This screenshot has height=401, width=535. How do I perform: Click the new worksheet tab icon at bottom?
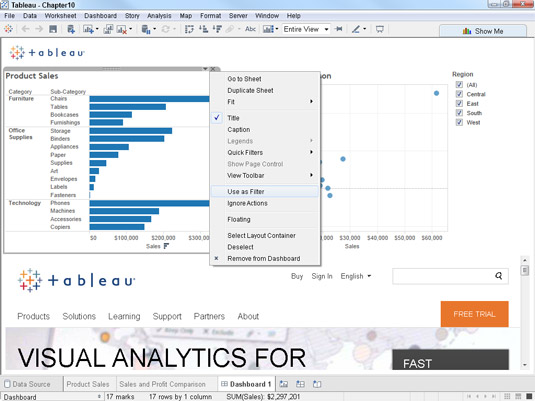click(284, 384)
